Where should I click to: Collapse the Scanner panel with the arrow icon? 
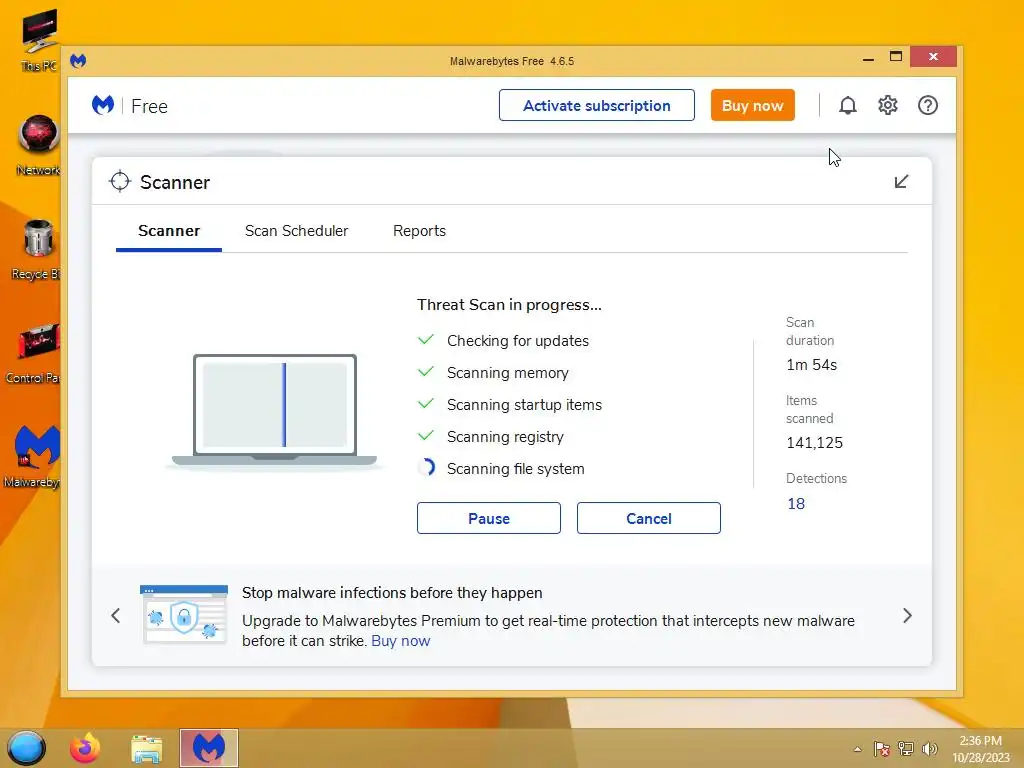tap(901, 182)
